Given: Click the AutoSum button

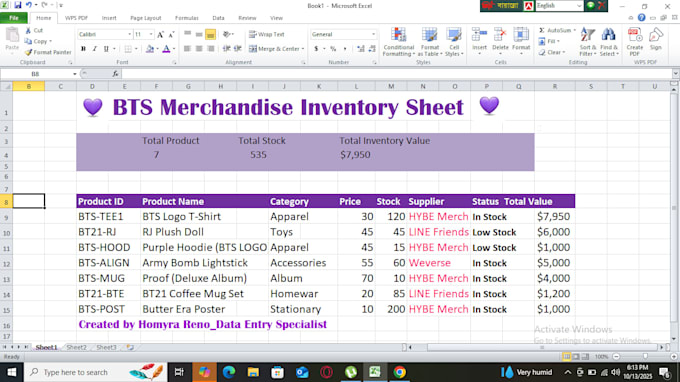Looking at the screenshot, I should (557, 30).
